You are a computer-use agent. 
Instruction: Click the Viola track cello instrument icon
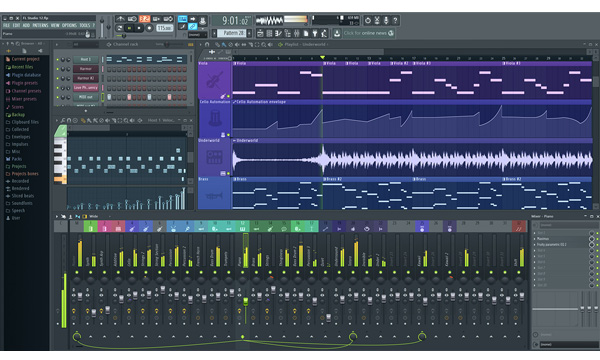point(214,81)
